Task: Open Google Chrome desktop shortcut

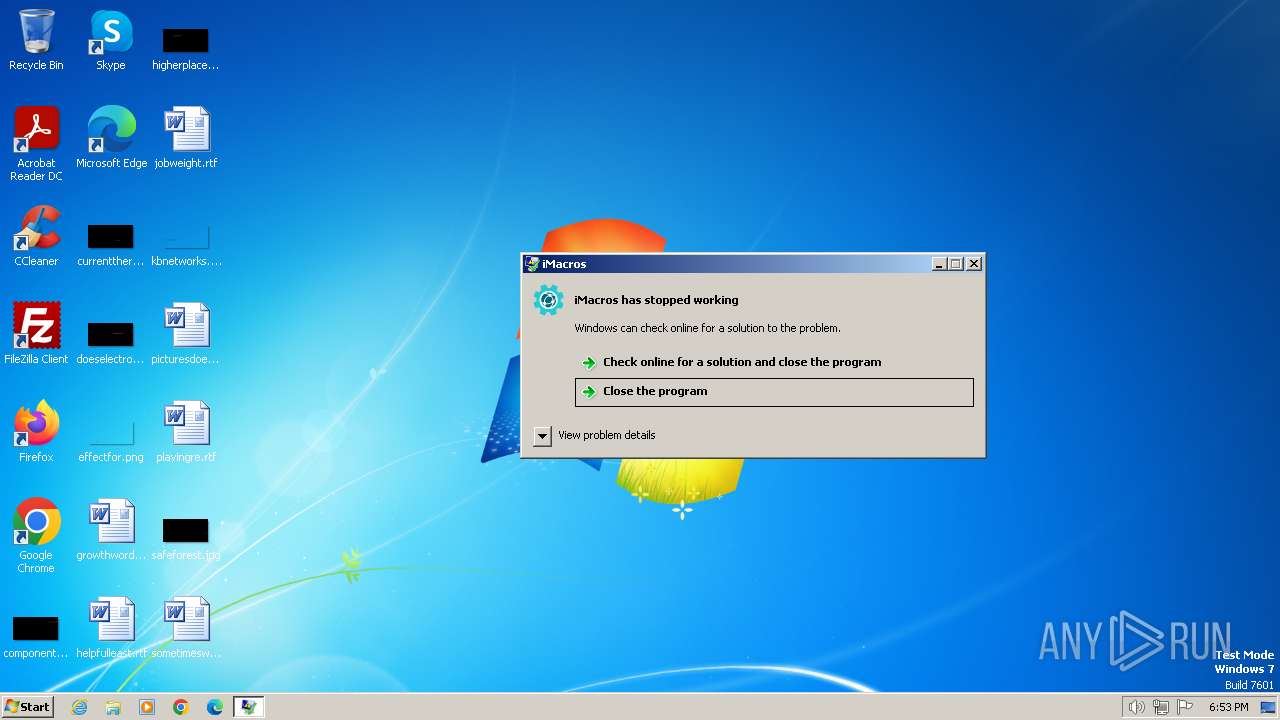Action: [36, 535]
